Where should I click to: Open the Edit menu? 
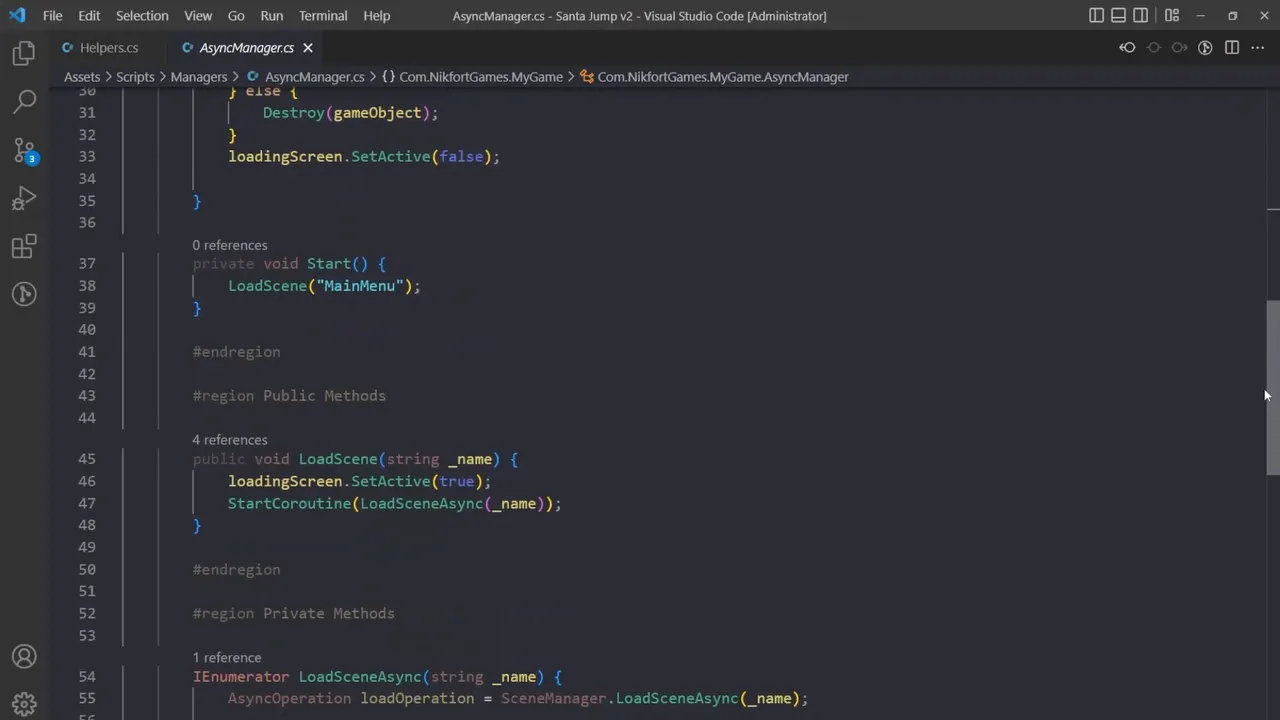pyautogui.click(x=89, y=16)
